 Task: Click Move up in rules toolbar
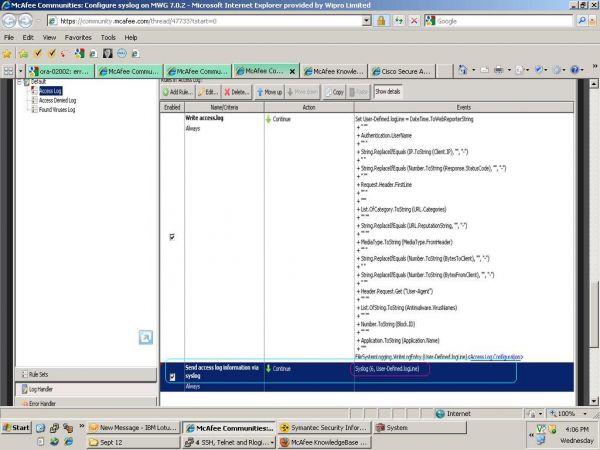[x=270, y=92]
